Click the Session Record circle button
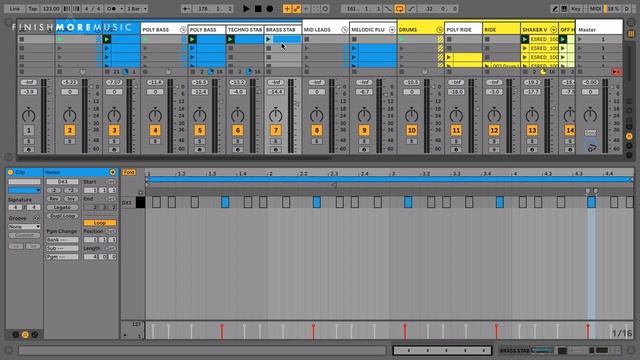The width and height of the screenshot is (640, 360). click(x=325, y=9)
